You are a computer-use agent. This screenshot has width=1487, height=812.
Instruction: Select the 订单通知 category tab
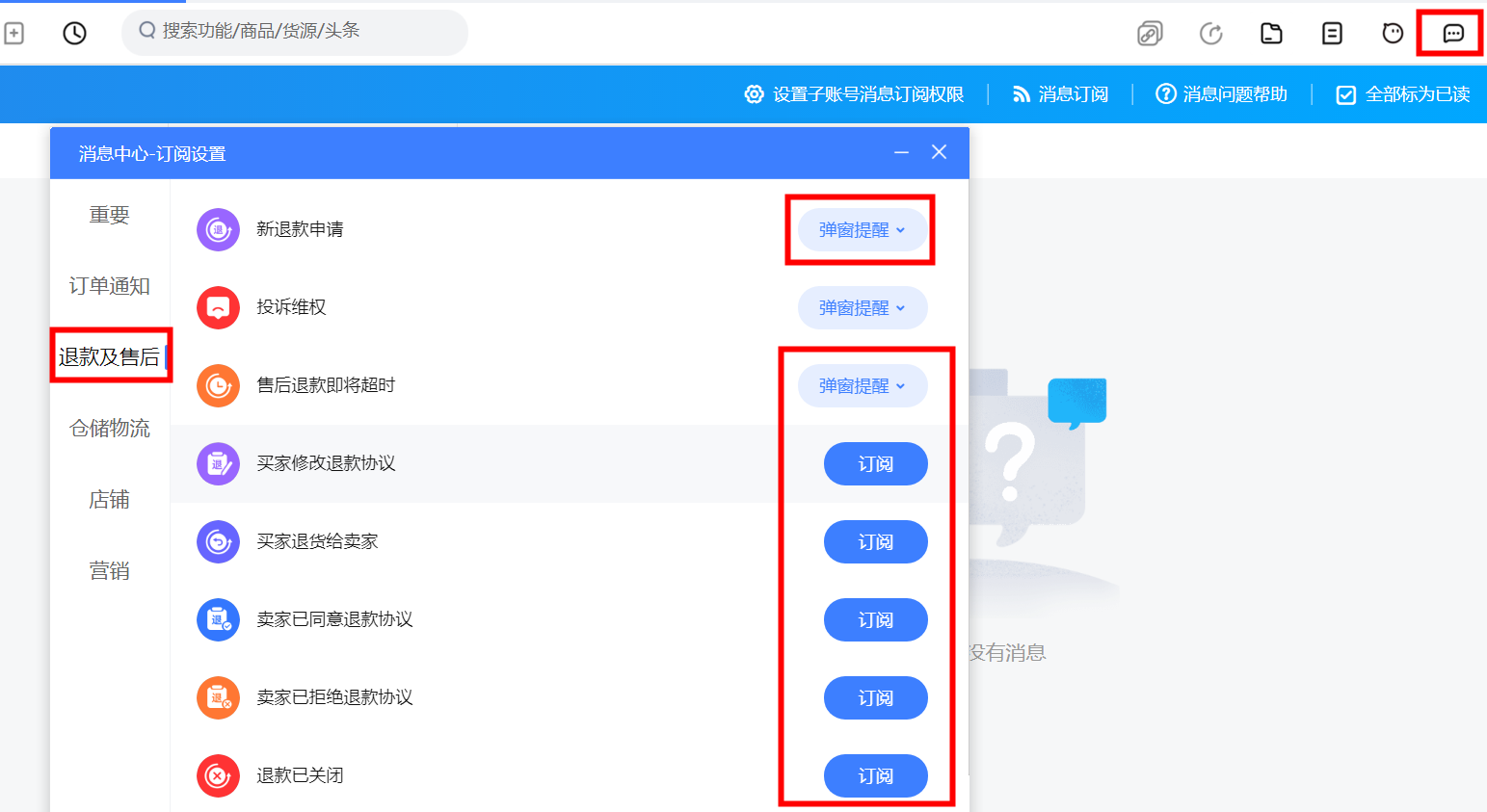coord(110,286)
